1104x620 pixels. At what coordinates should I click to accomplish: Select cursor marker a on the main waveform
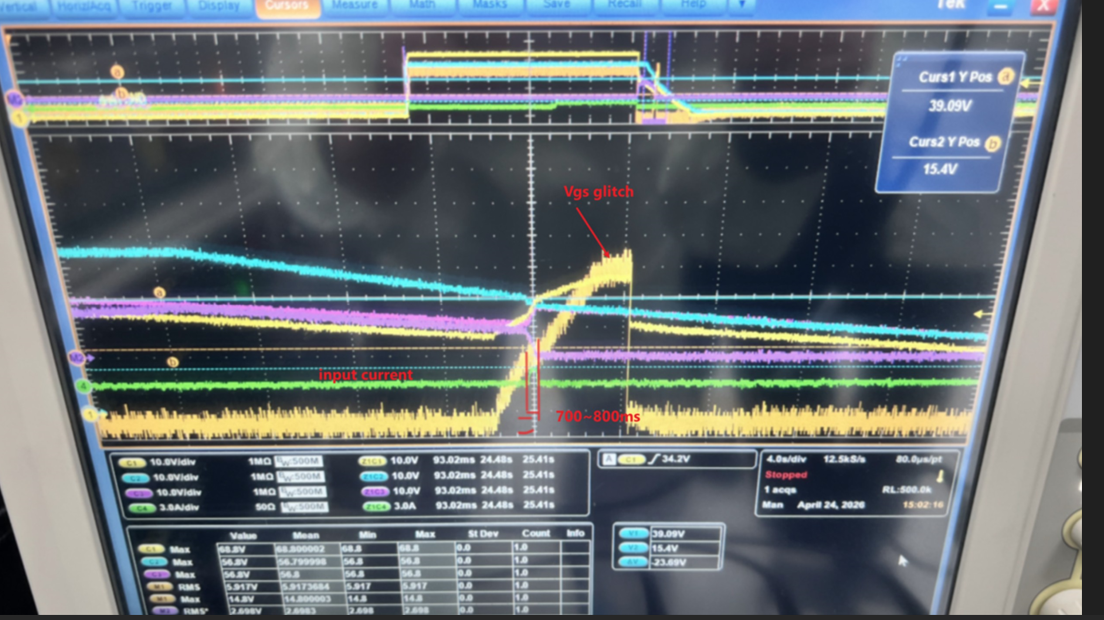point(159,292)
